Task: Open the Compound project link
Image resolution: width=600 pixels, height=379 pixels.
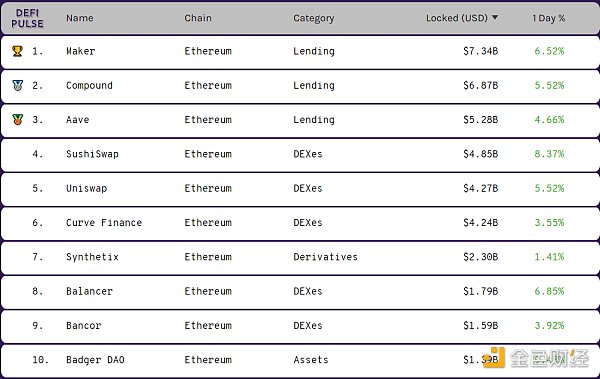Action: (89, 85)
